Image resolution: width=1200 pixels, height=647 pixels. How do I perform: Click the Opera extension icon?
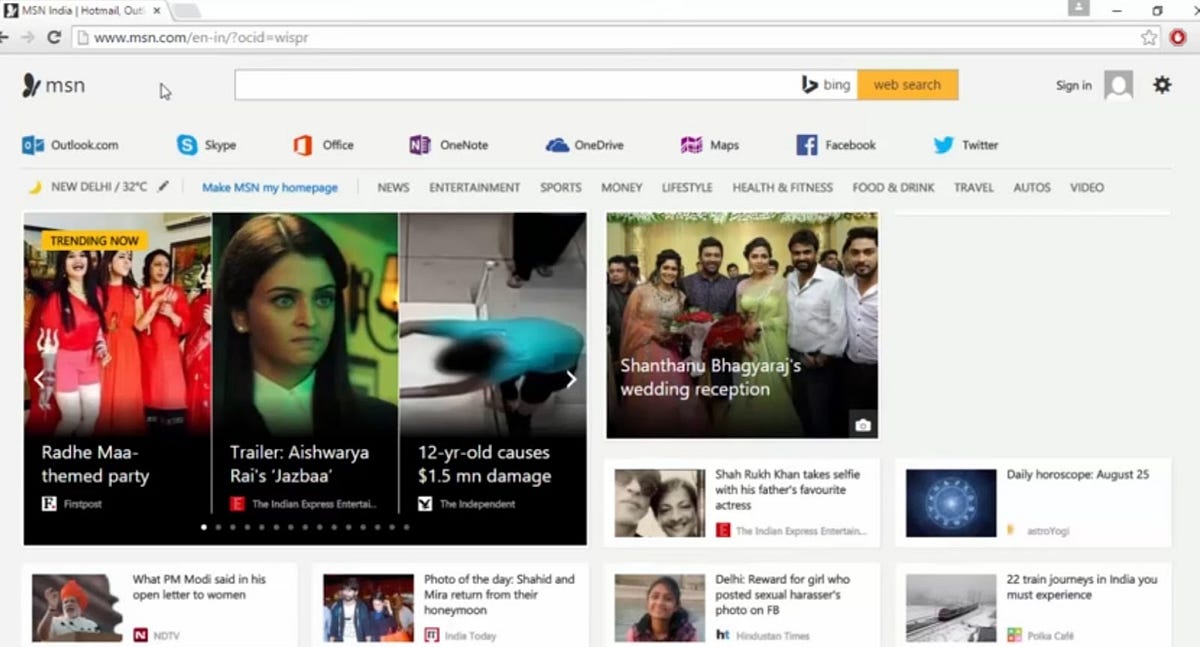click(1178, 37)
